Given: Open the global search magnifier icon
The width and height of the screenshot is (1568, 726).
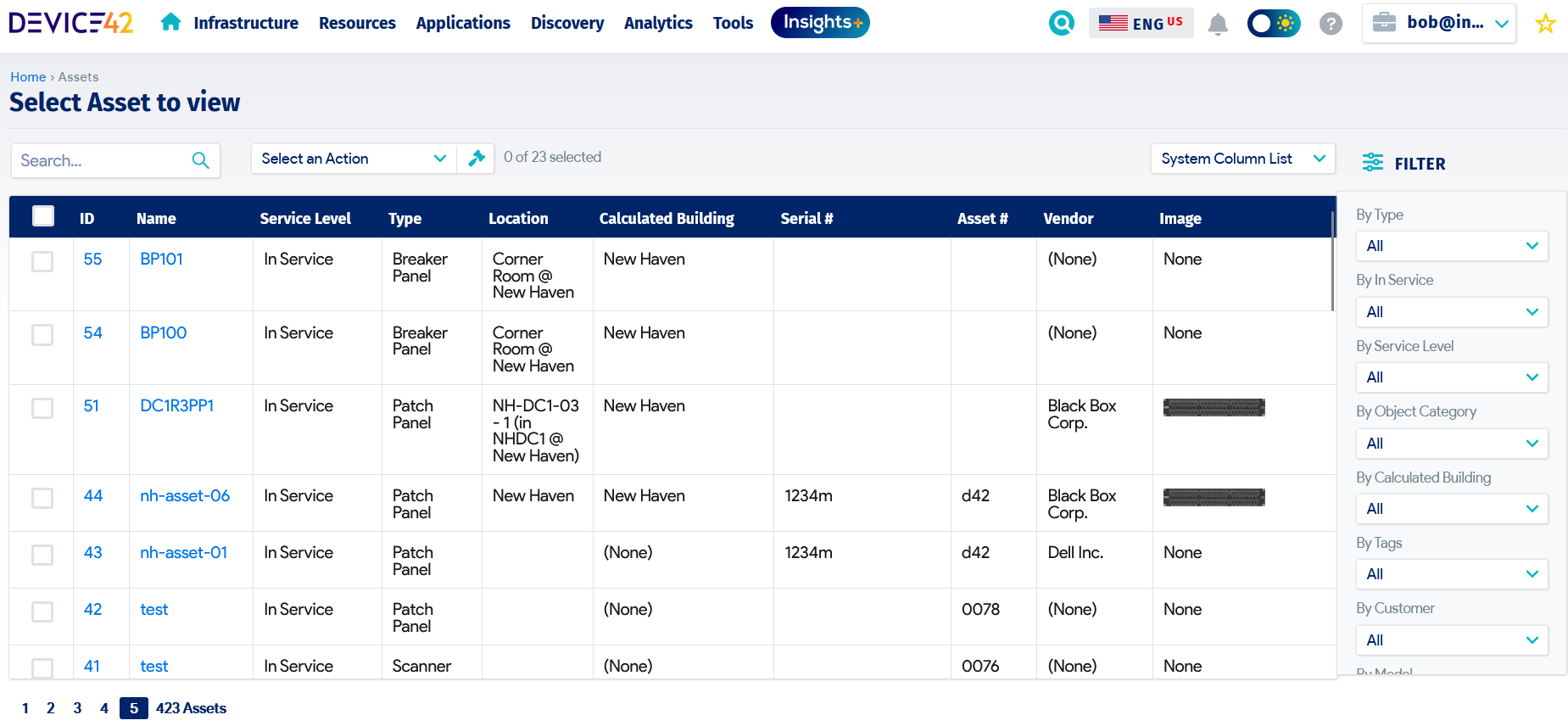Looking at the screenshot, I should point(1061,23).
